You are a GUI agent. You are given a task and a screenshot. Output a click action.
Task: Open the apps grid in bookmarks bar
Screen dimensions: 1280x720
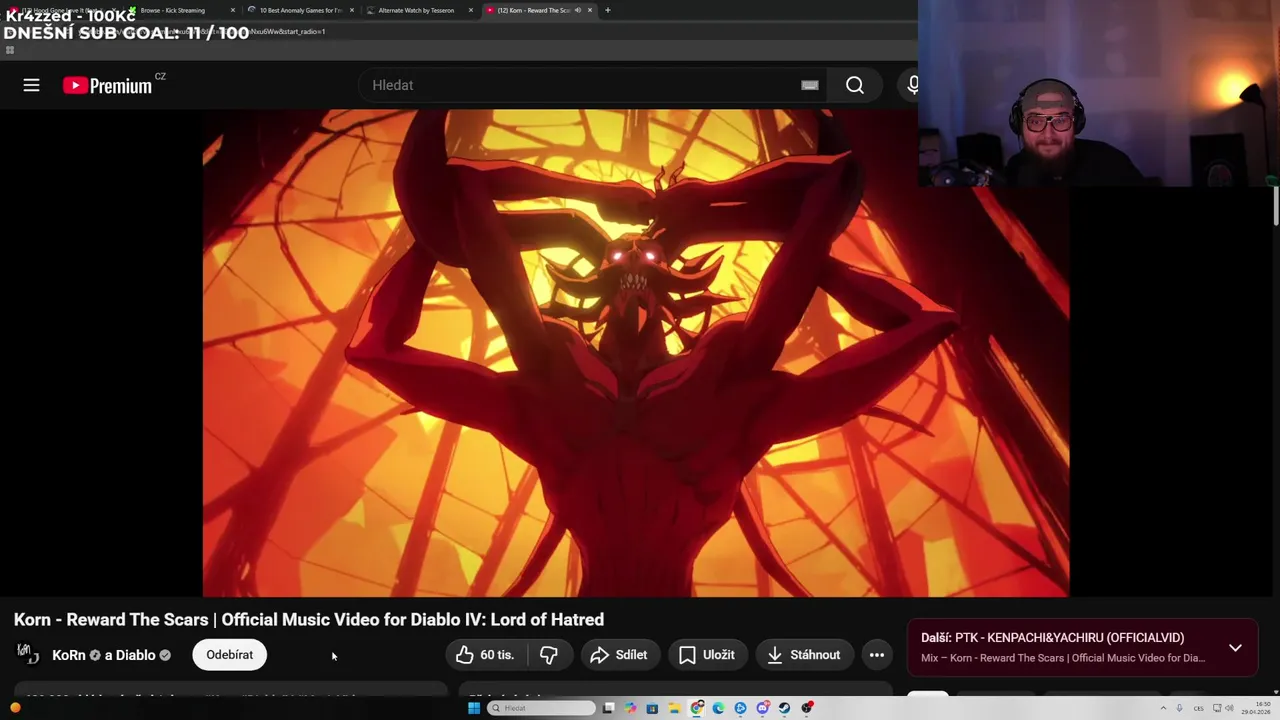10,50
